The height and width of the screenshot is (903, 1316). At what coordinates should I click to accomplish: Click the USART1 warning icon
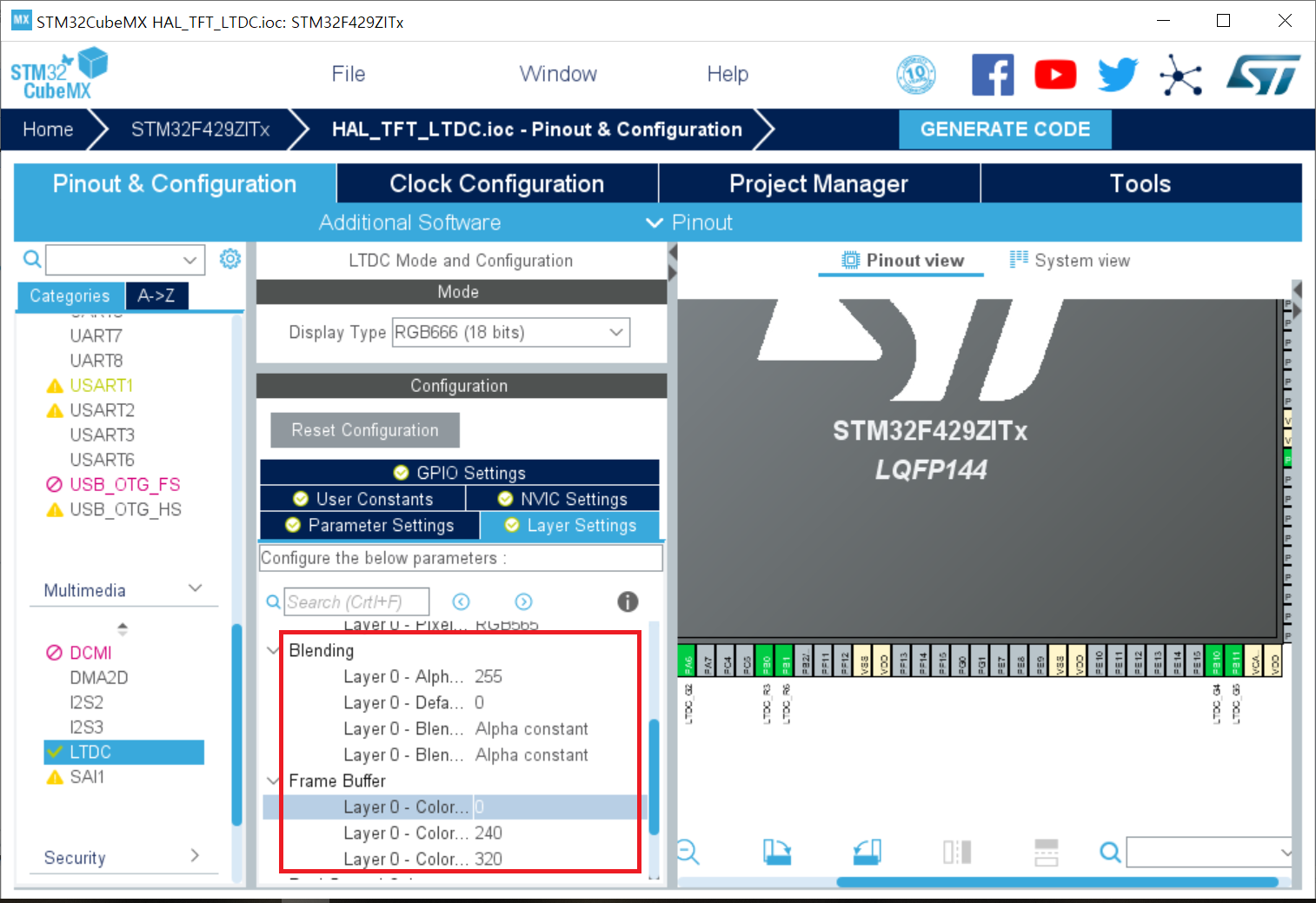click(x=55, y=386)
